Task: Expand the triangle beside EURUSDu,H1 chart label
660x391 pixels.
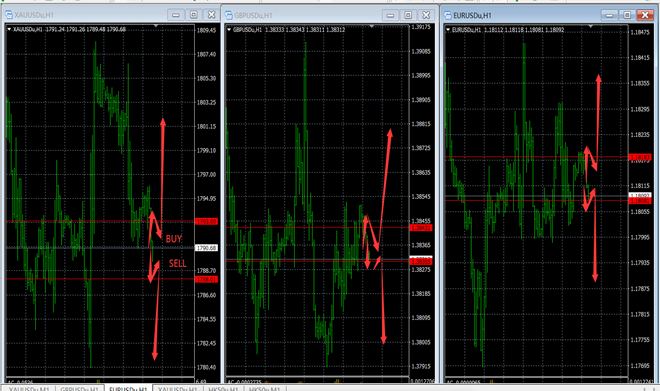Action: 448,30
